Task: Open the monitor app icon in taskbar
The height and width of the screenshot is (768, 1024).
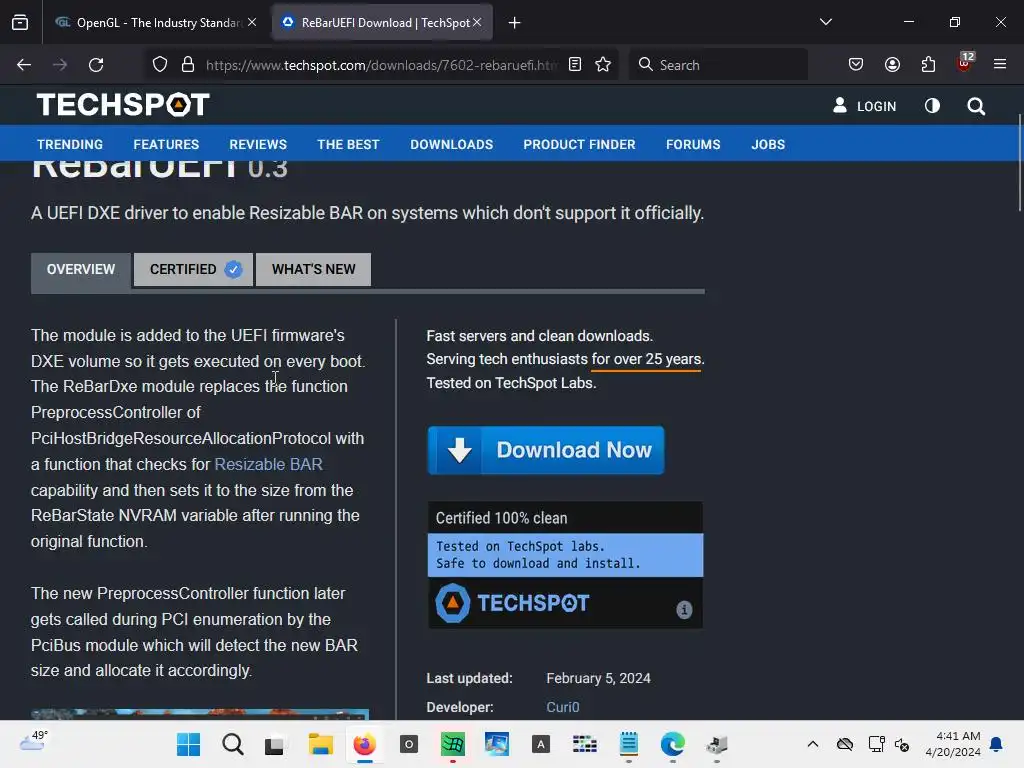Action: (x=497, y=744)
